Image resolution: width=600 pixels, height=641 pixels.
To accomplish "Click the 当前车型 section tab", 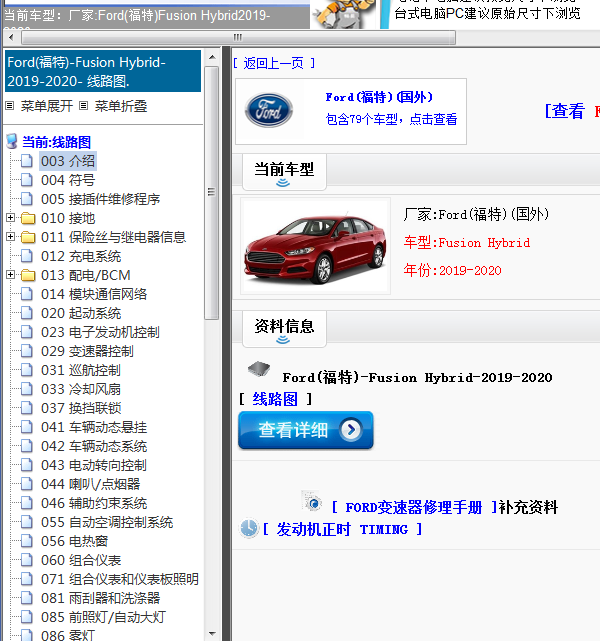I will (284, 172).
